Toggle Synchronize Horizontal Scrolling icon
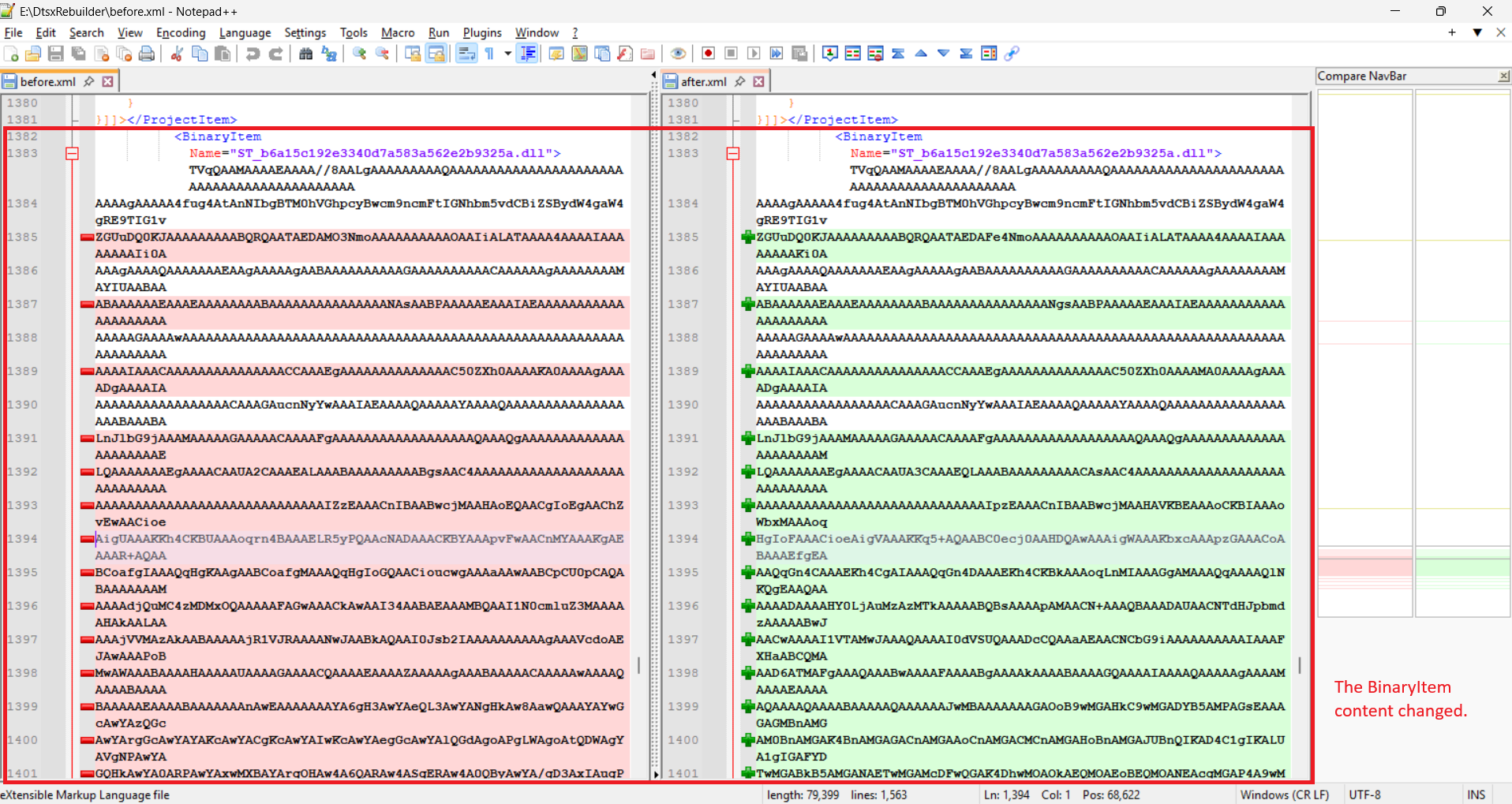The width and height of the screenshot is (1512, 804). pyautogui.click(x=436, y=54)
